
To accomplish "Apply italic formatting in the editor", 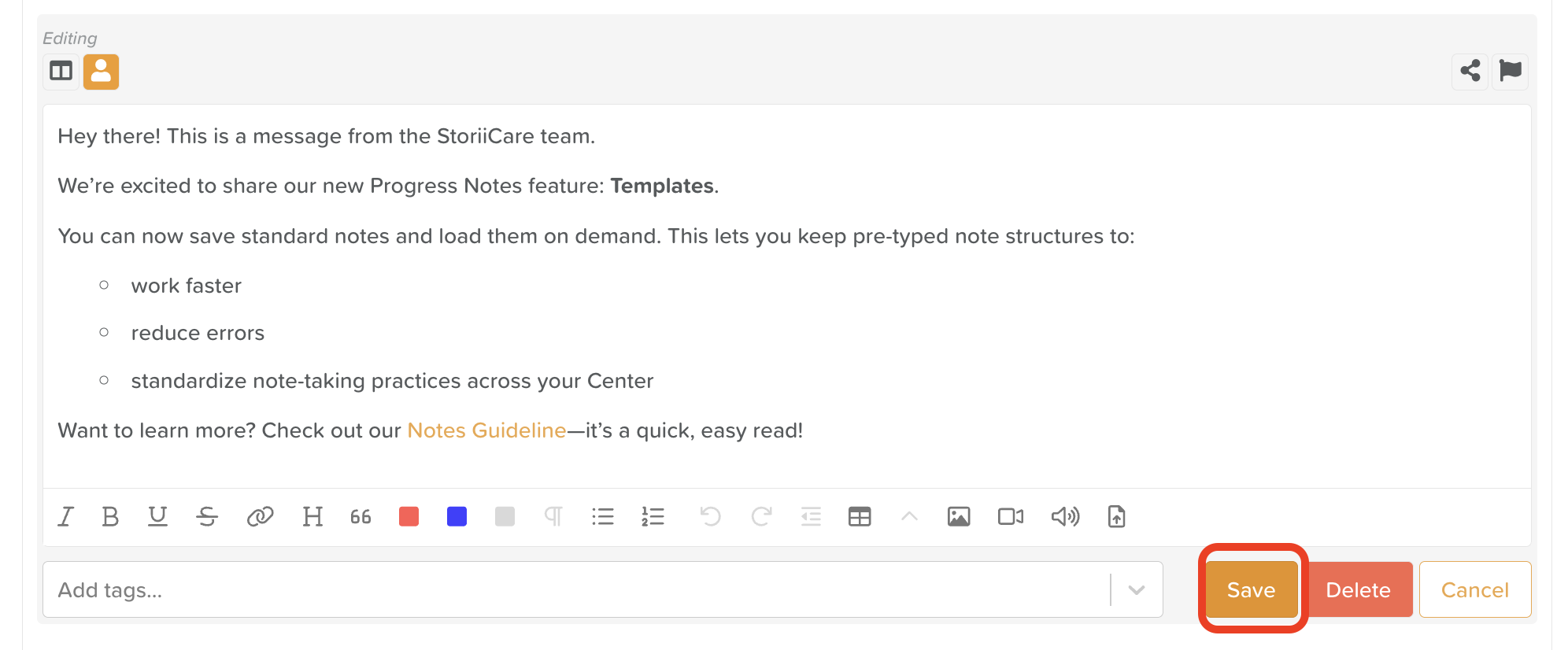I will pos(66,517).
